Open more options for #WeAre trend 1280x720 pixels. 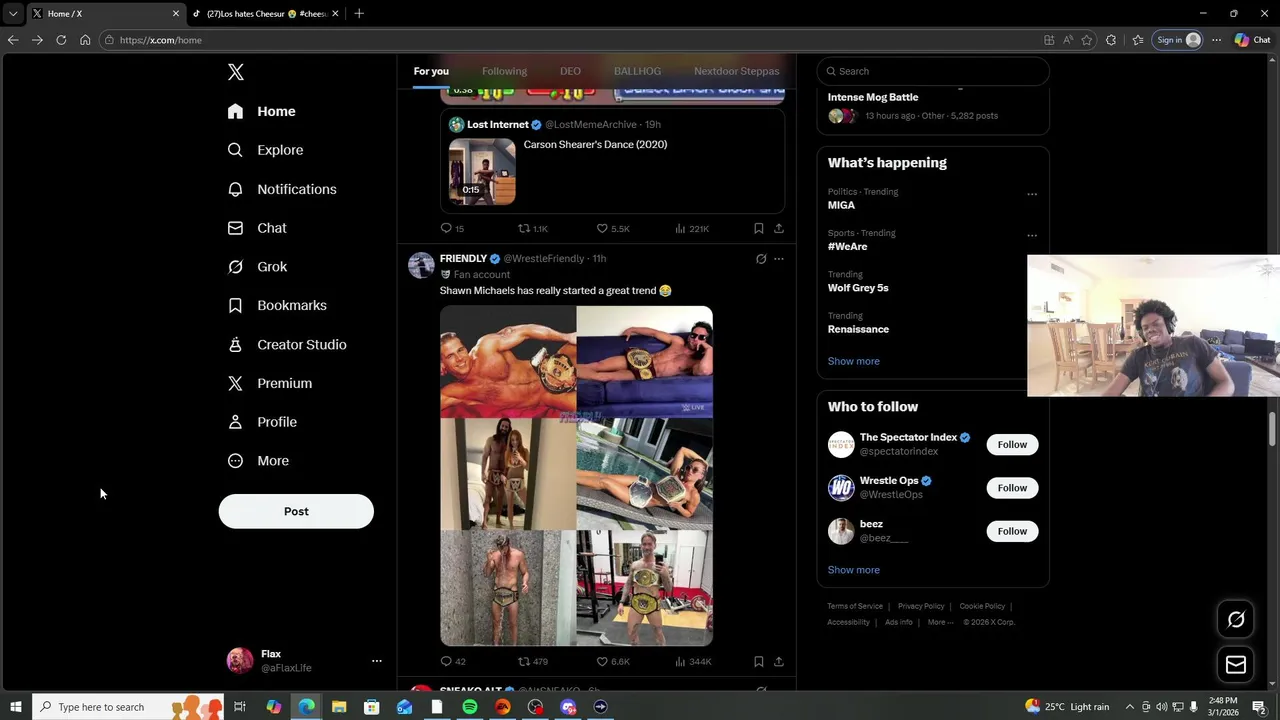click(x=1032, y=236)
